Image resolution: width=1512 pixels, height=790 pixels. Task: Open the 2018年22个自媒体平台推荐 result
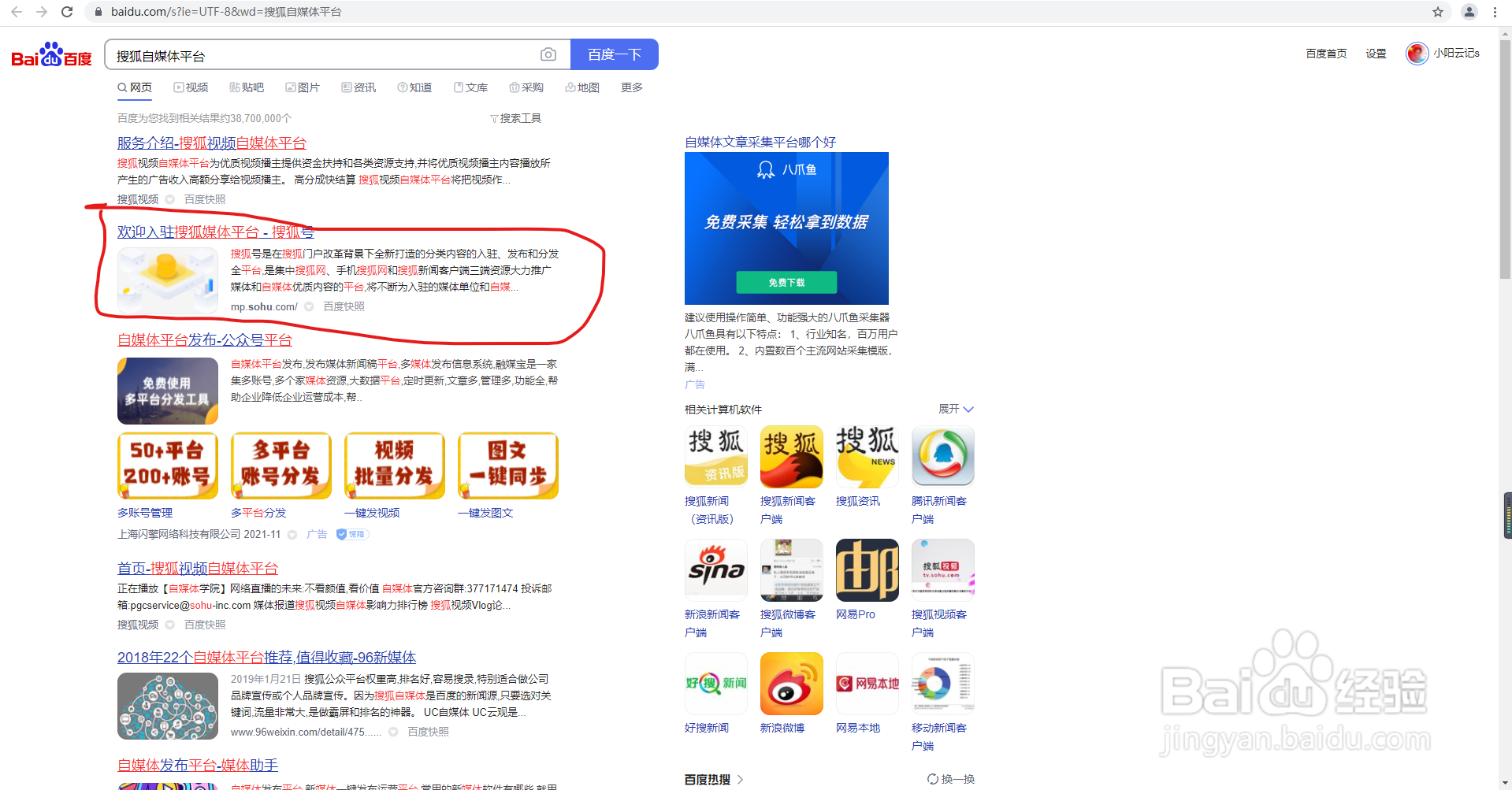[x=267, y=657]
